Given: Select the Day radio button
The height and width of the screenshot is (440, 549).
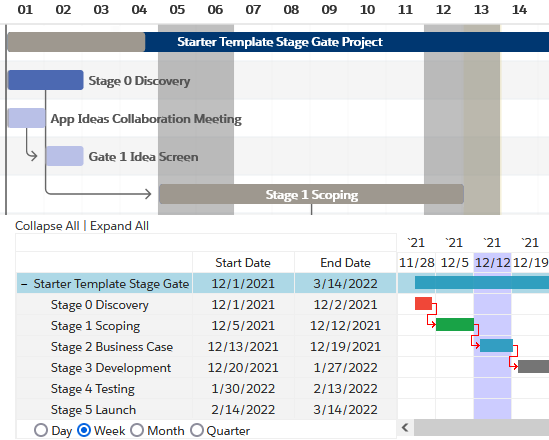Looking at the screenshot, I should [x=41, y=430].
